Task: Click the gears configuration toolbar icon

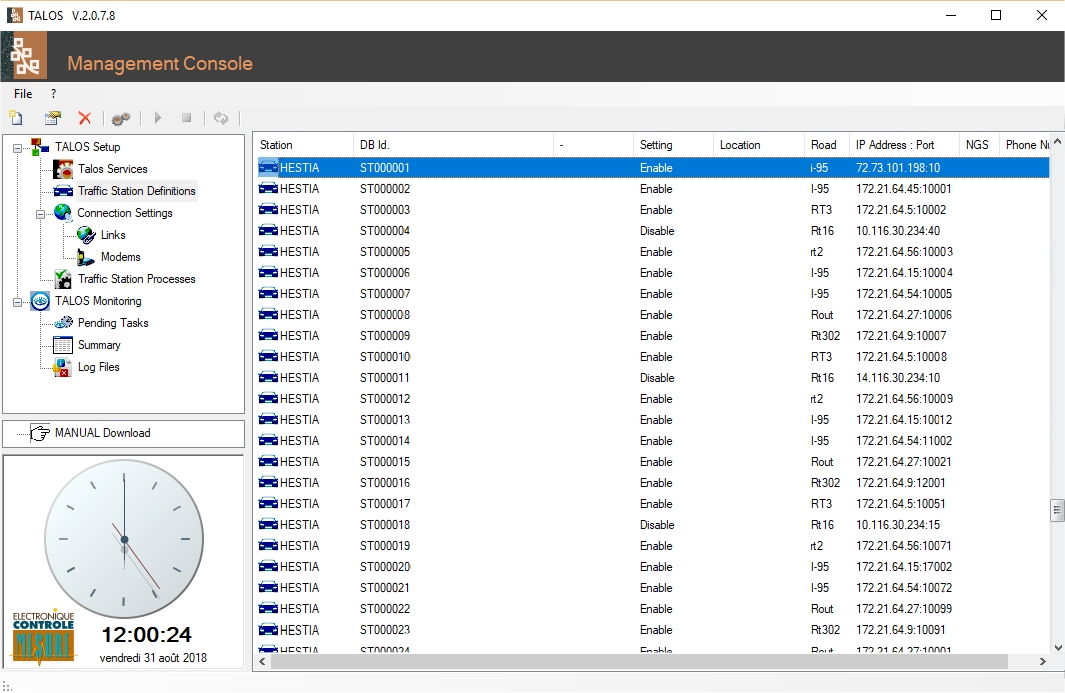Action: point(121,118)
